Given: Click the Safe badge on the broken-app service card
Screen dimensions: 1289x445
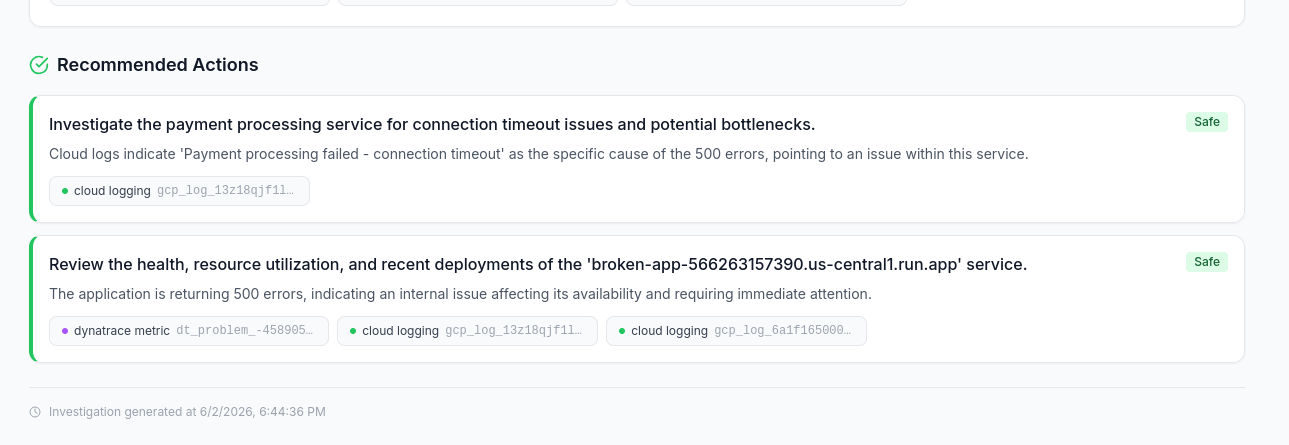Looking at the screenshot, I should point(1207,262).
